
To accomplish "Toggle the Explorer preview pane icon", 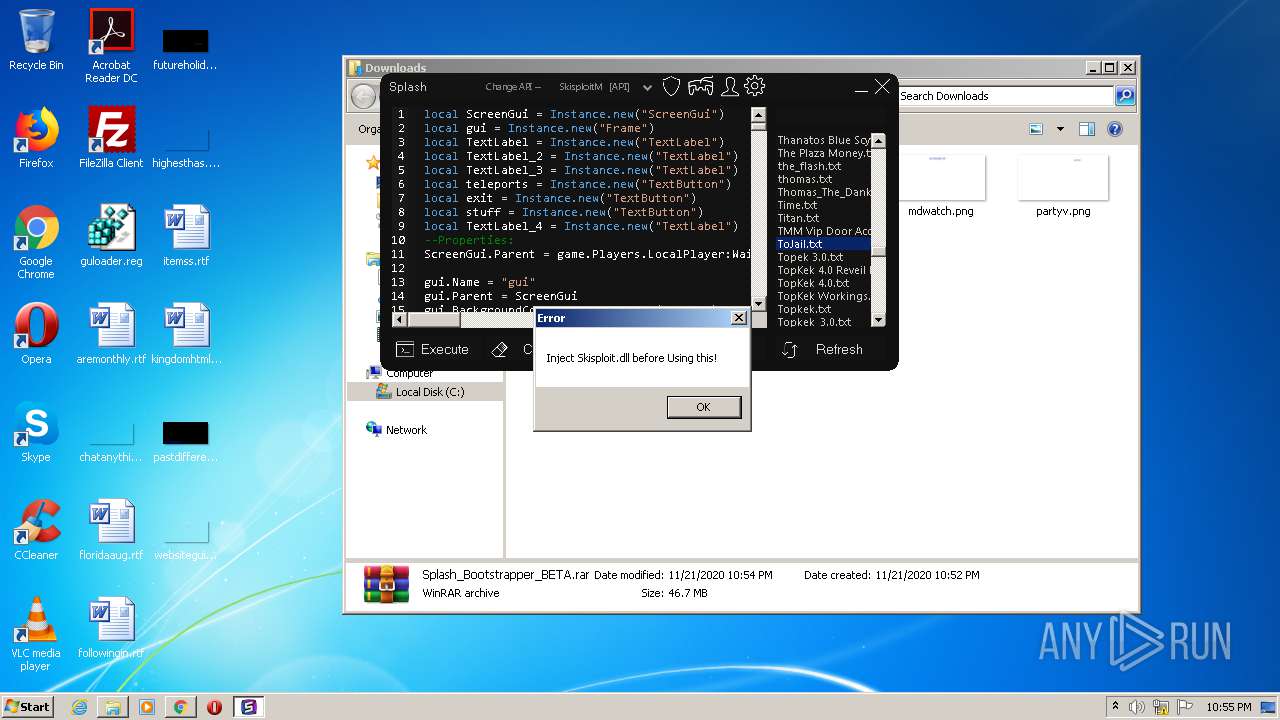I will coord(1087,129).
